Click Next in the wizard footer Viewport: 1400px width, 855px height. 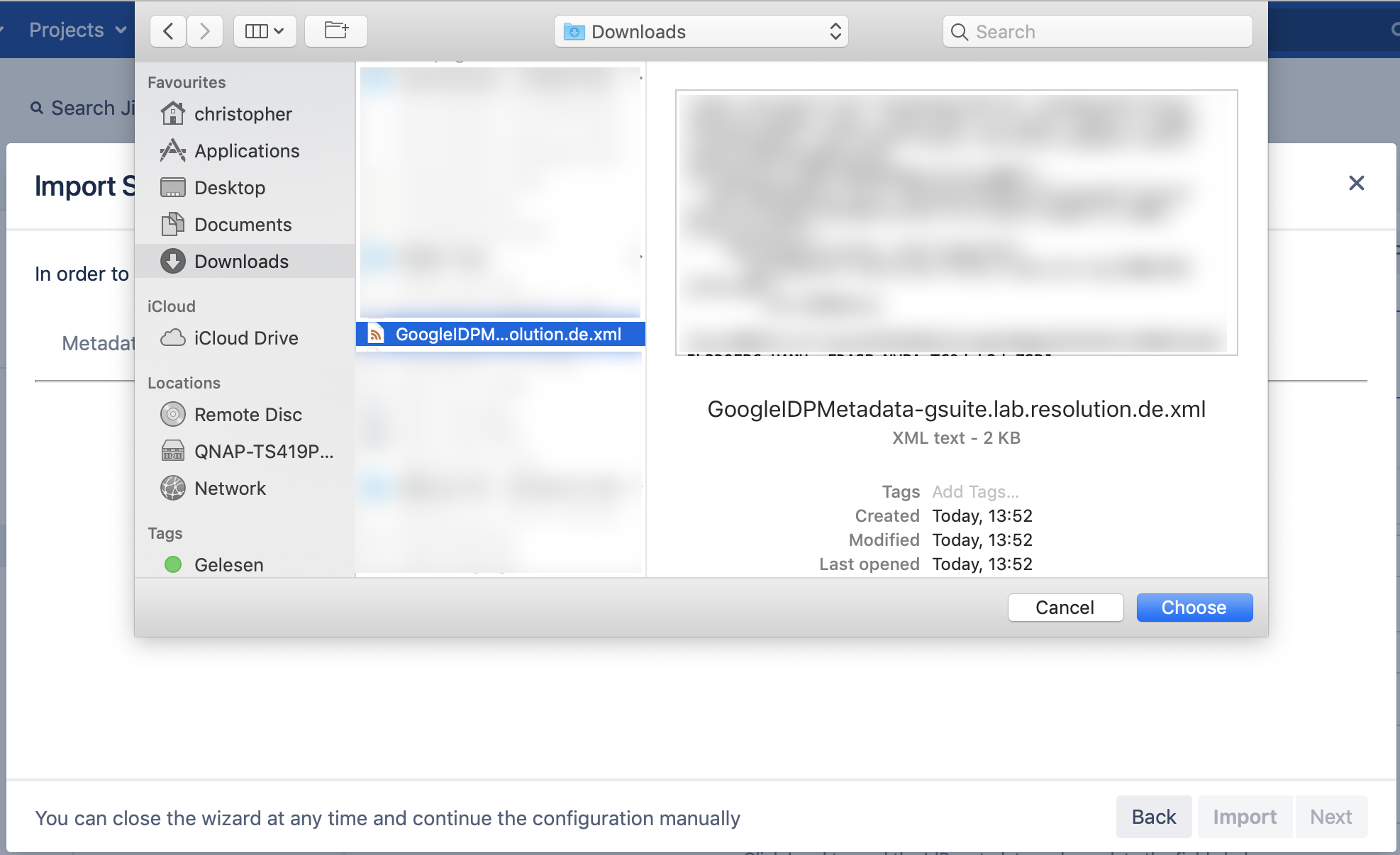pyautogui.click(x=1331, y=817)
